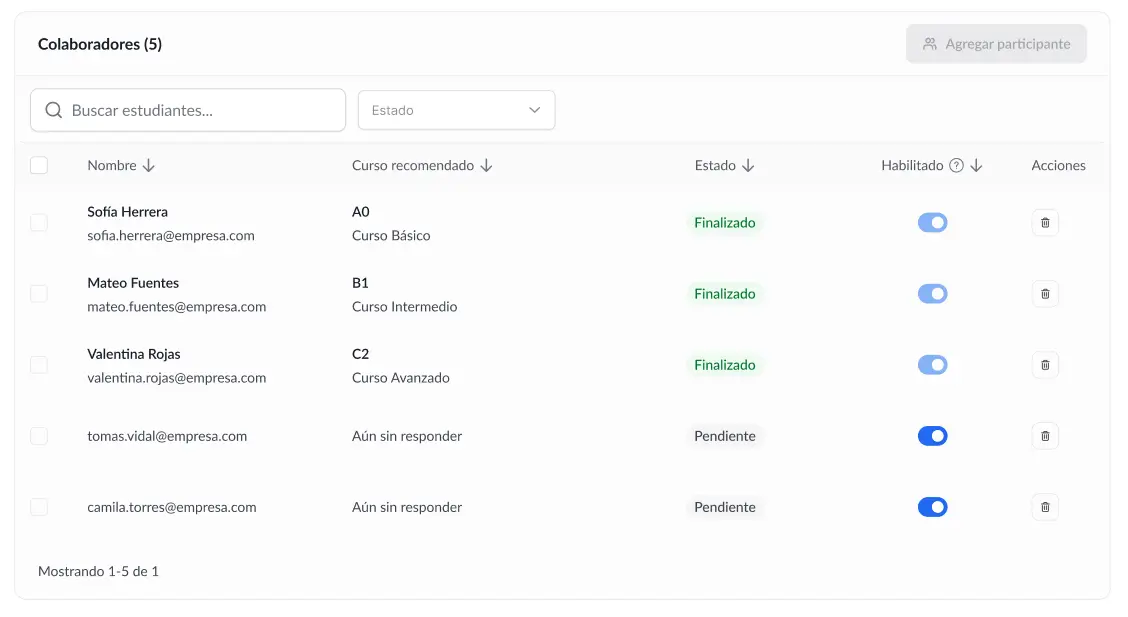Delete Sofía Herrera with the trash icon
Image resolution: width=1128 pixels, height=617 pixels.
click(1045, 223)
